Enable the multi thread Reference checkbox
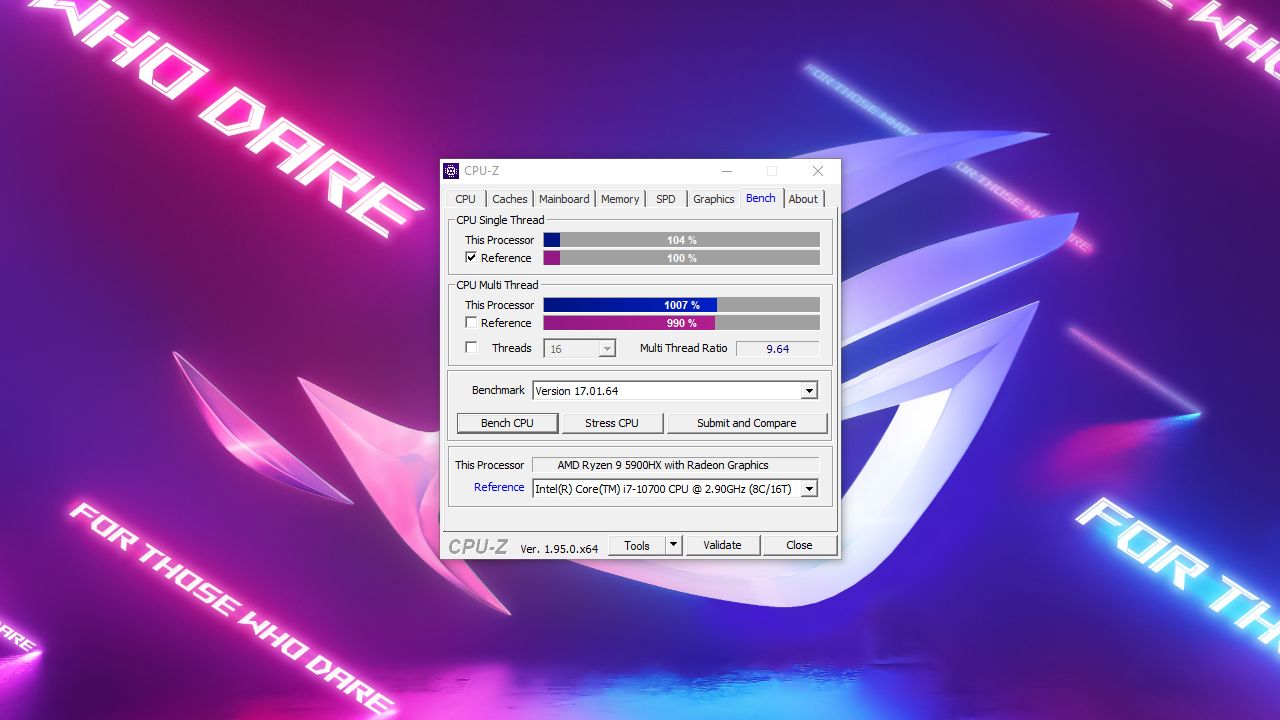The width and height of the screenshot is (1280, 720). coord(470,322)
